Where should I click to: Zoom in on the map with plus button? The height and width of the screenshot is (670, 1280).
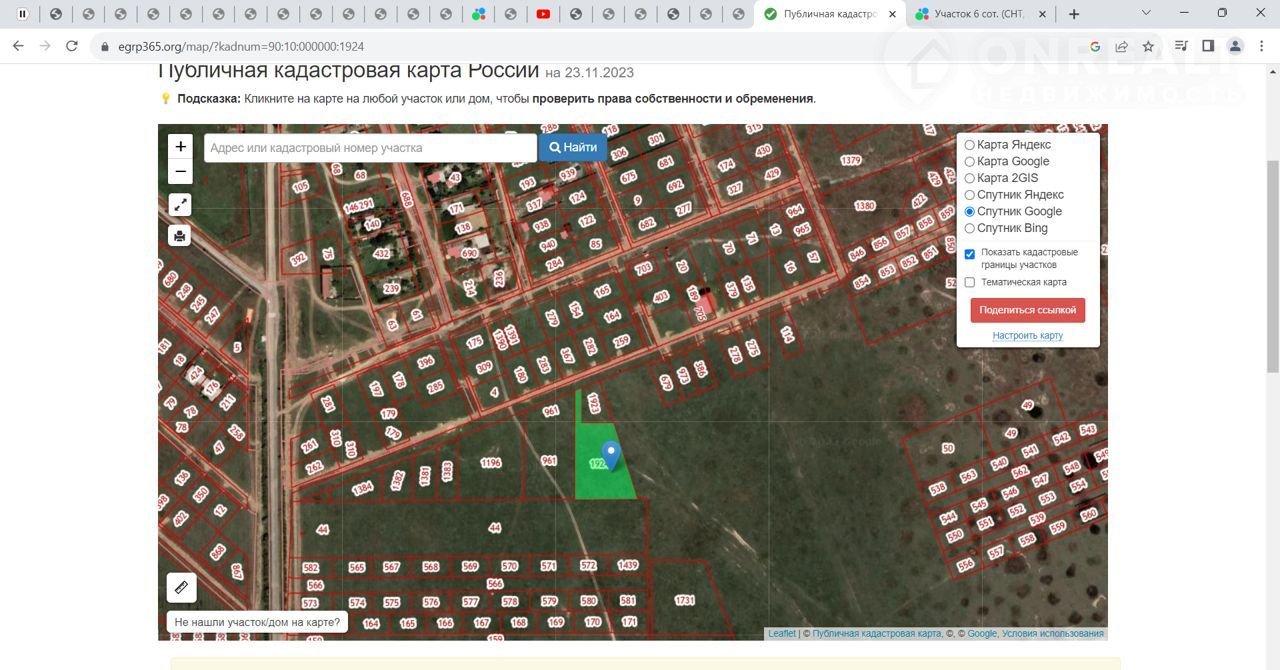(x=180, y=147)
